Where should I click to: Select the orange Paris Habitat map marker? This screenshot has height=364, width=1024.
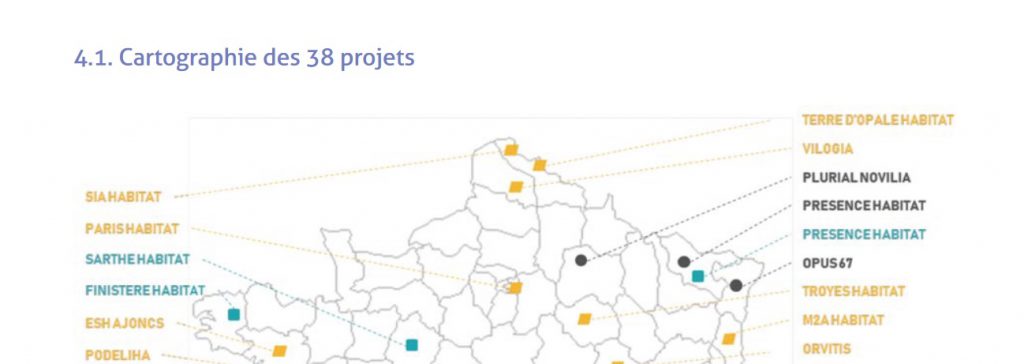point(515,288)
